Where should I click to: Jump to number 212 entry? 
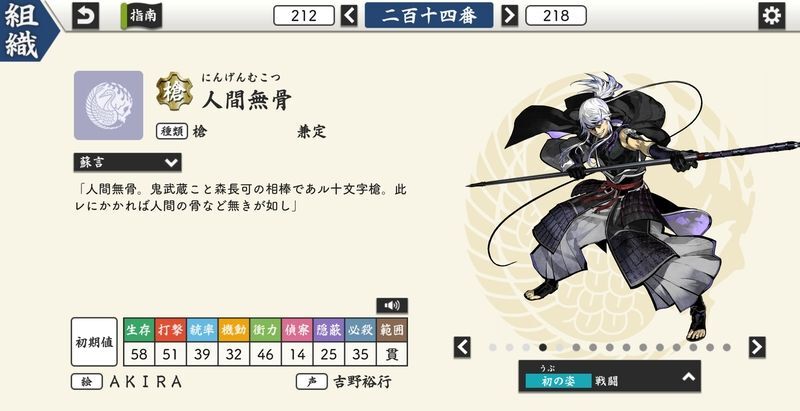point(304,15)
